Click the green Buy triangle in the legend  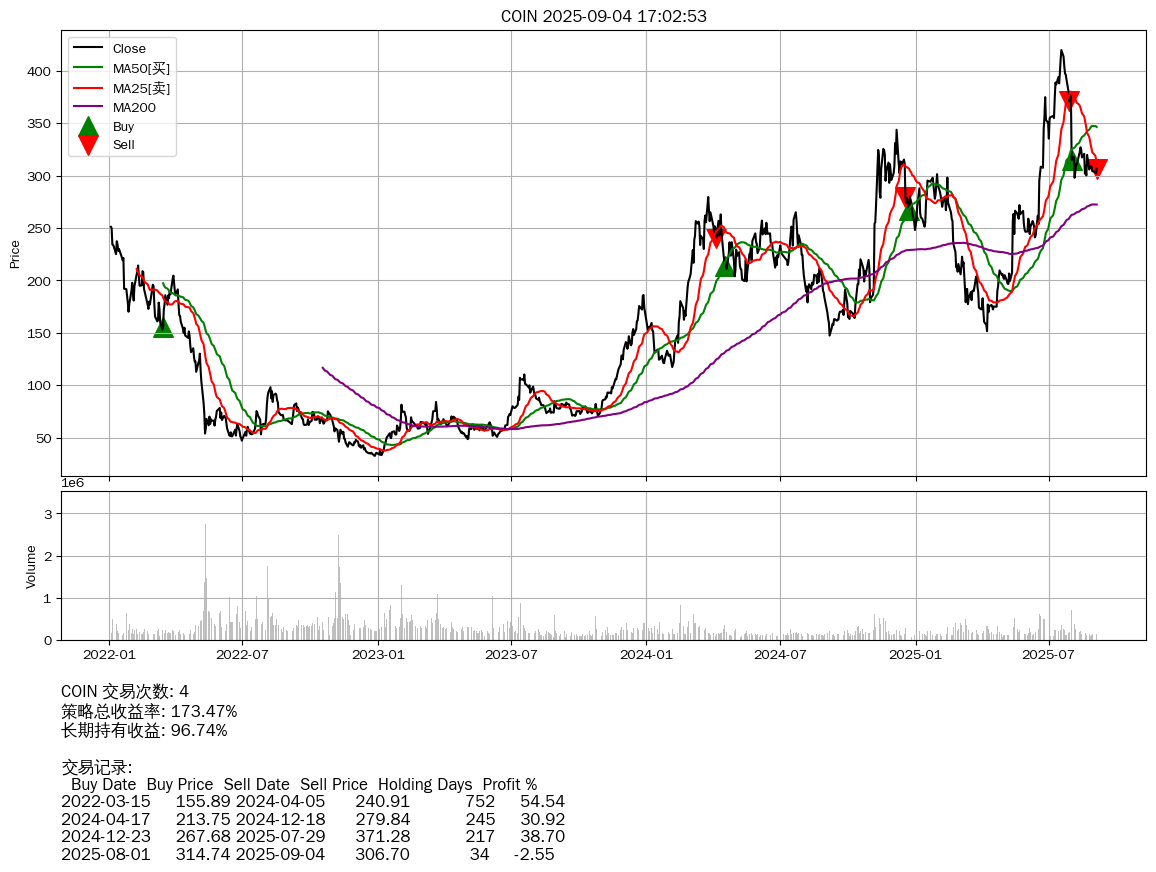point(89,126)
